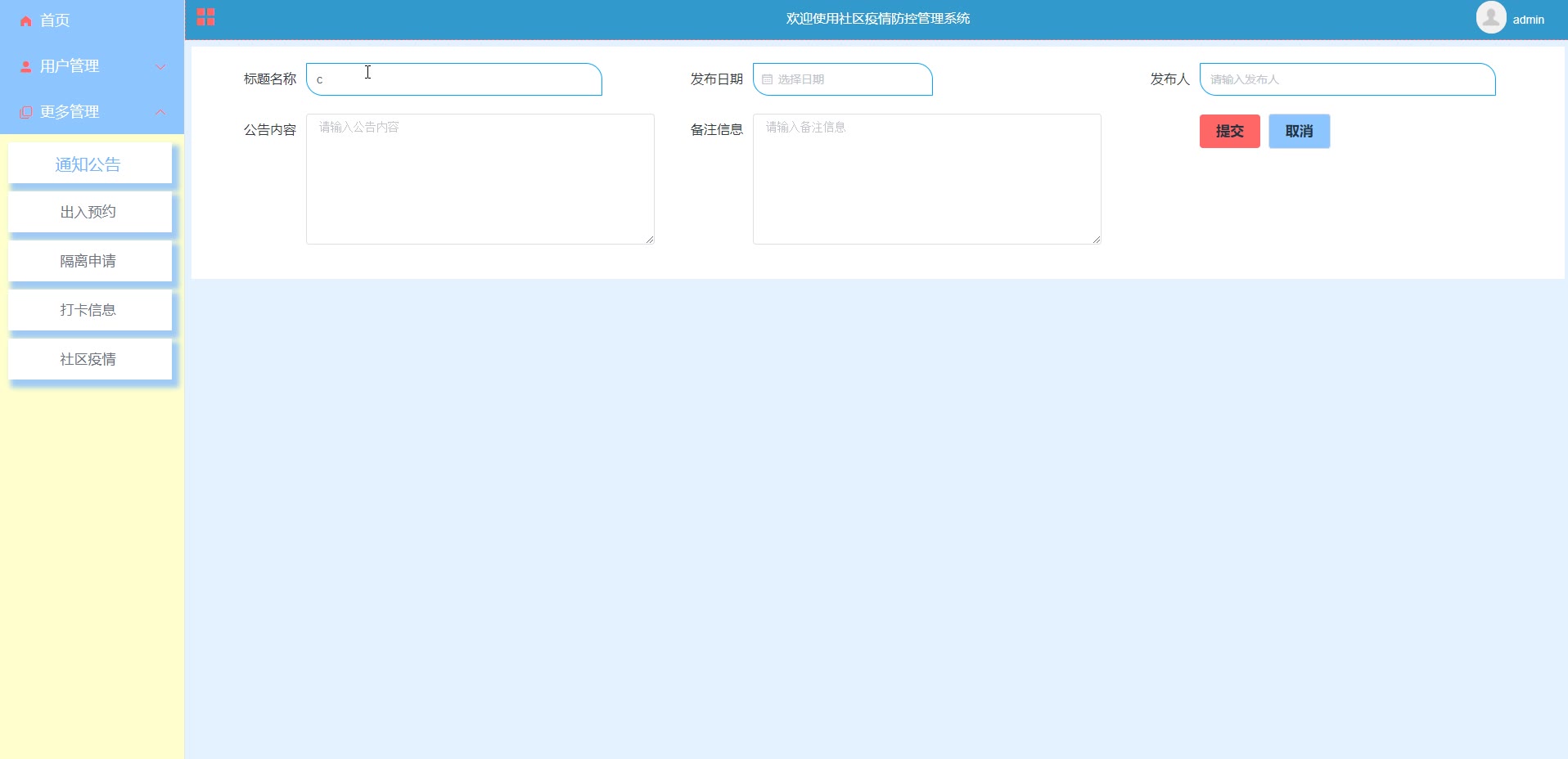
Task: Expand the 用户管理 menu arrow
Action: pos(160,66)
